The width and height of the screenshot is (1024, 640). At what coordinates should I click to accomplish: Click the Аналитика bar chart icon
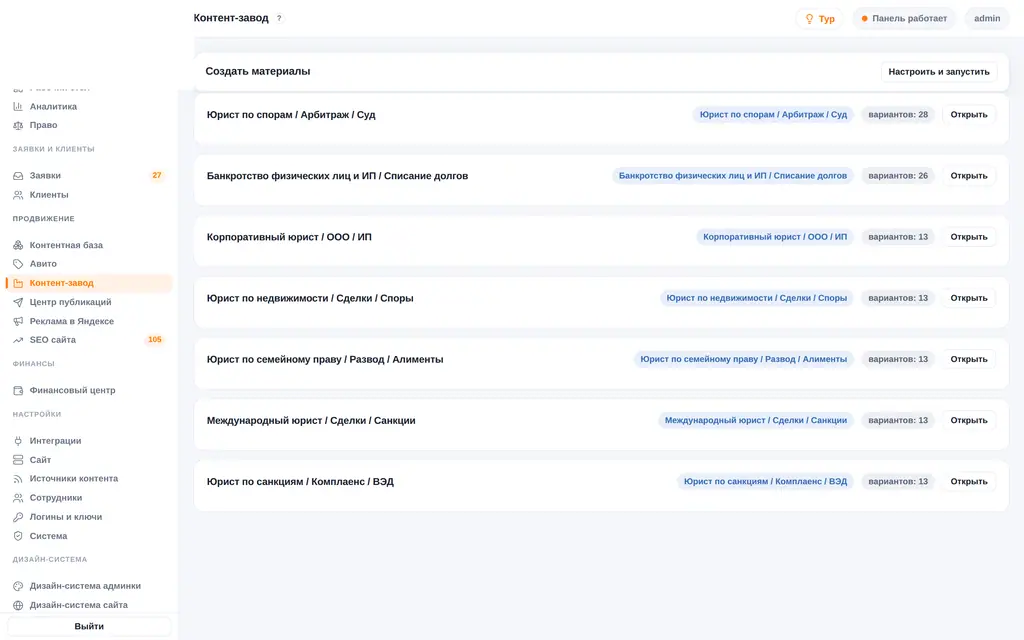tap(18, 106)
